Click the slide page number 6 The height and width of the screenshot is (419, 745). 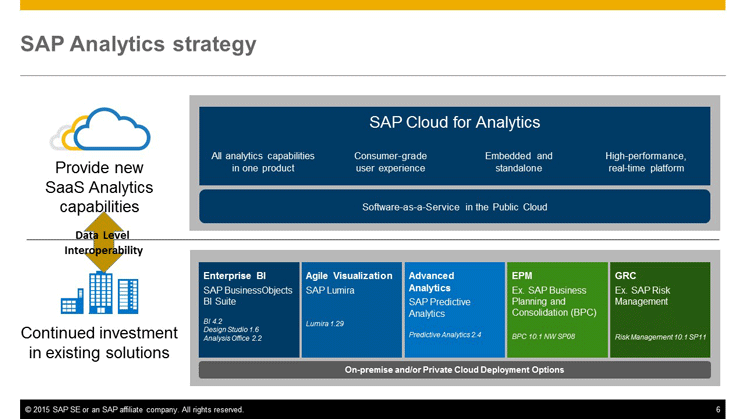click(x=718, y=409)
